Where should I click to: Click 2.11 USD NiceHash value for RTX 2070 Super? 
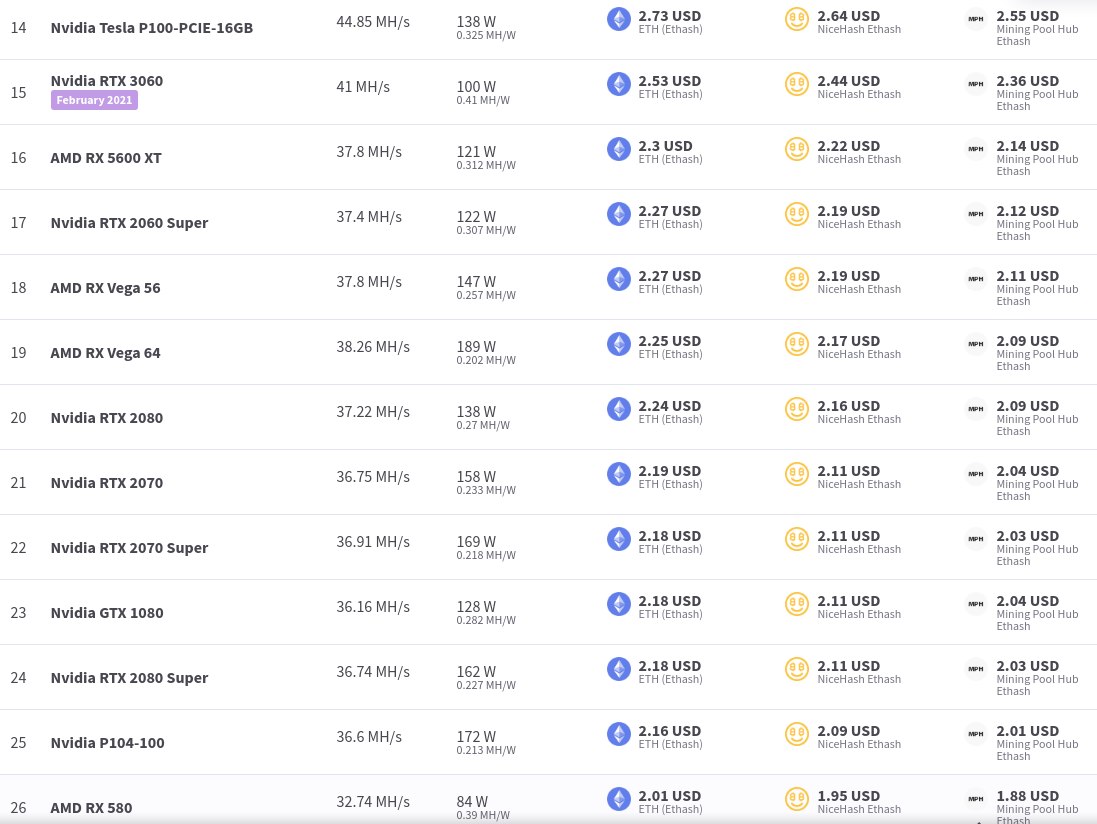click(x=848, y=537)
